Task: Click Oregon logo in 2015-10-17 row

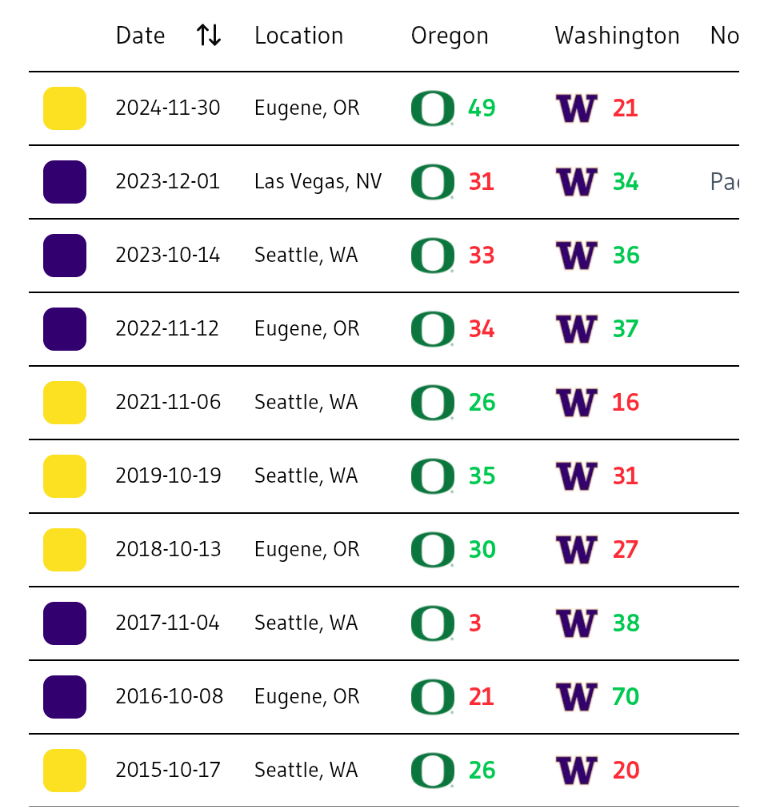Action: (432, 770)
